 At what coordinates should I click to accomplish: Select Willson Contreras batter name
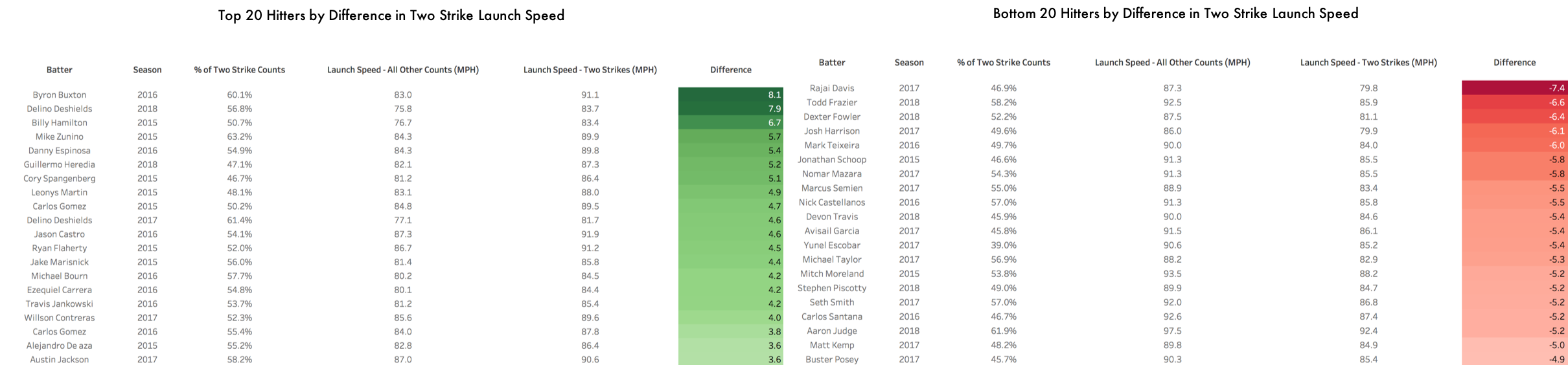[59, 318]
